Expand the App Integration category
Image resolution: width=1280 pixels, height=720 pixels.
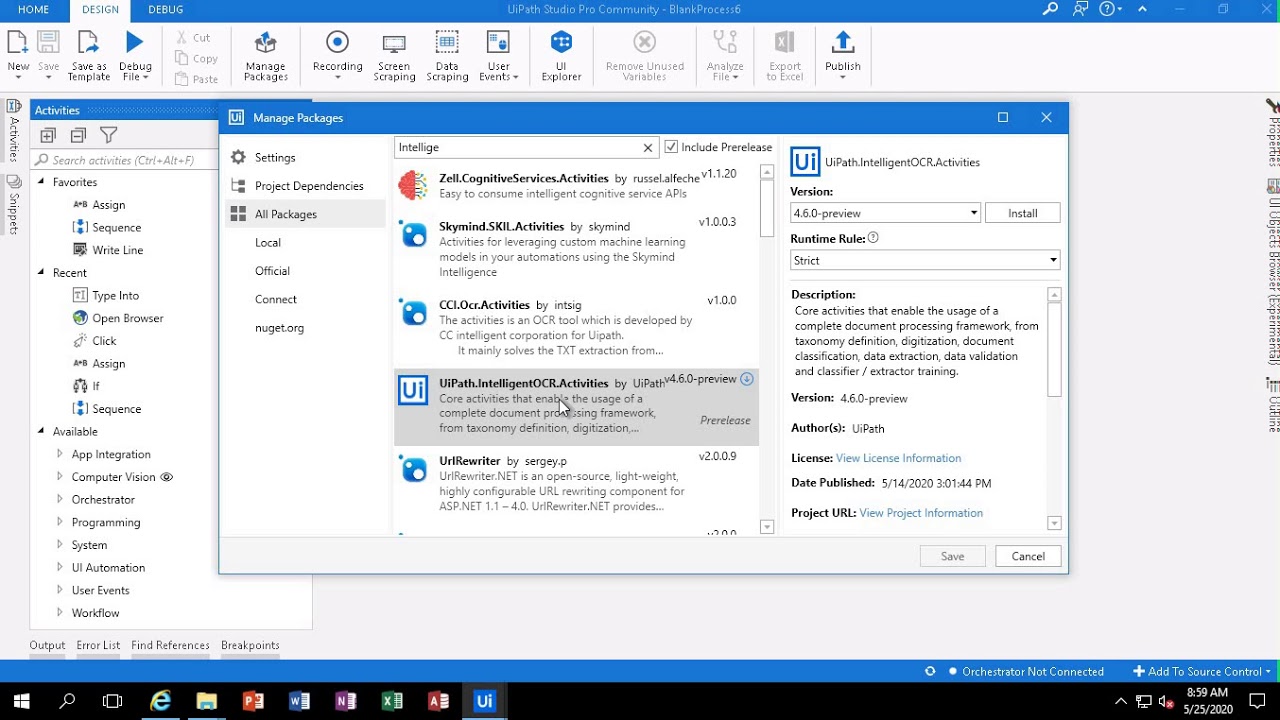pos(60,454)
